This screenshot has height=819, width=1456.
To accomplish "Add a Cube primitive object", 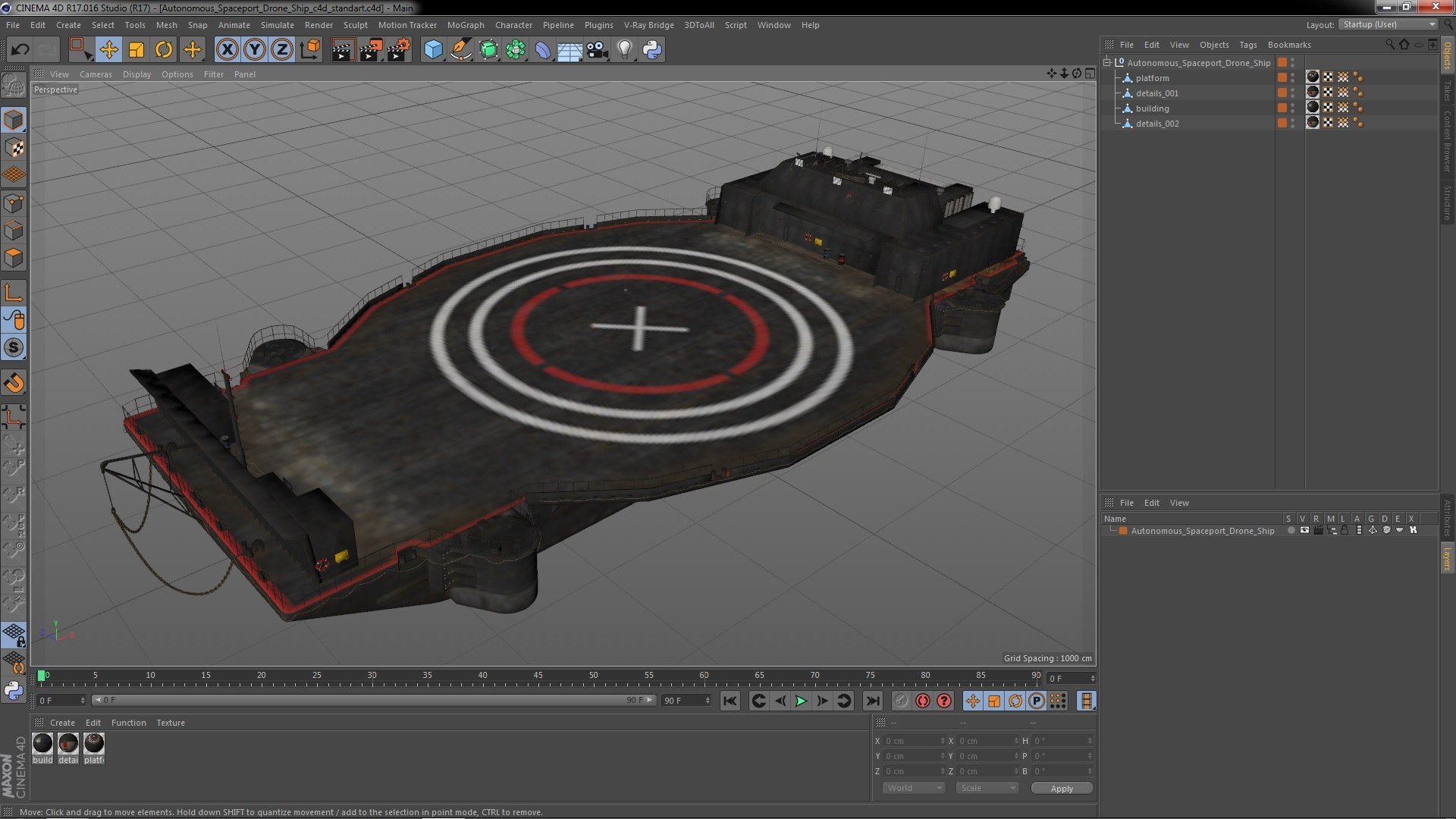I will click(433, 50).
